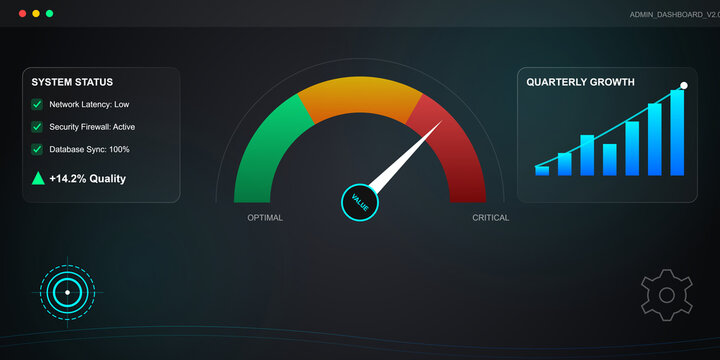The image size is (720, 360).
Task: Click the QUARTERLY GROWTH heading
Action: pos(580,82)
